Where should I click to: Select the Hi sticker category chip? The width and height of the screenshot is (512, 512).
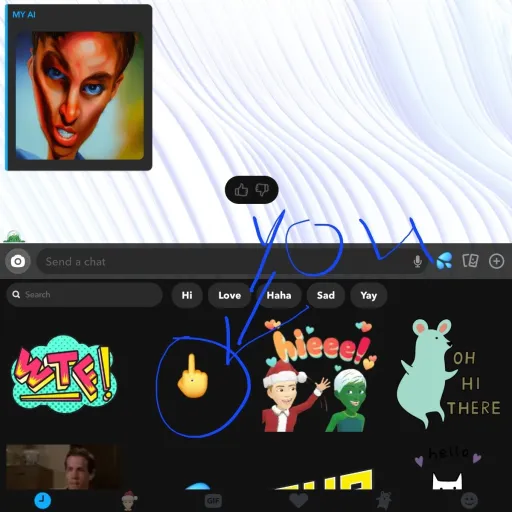tap(187, 295)
